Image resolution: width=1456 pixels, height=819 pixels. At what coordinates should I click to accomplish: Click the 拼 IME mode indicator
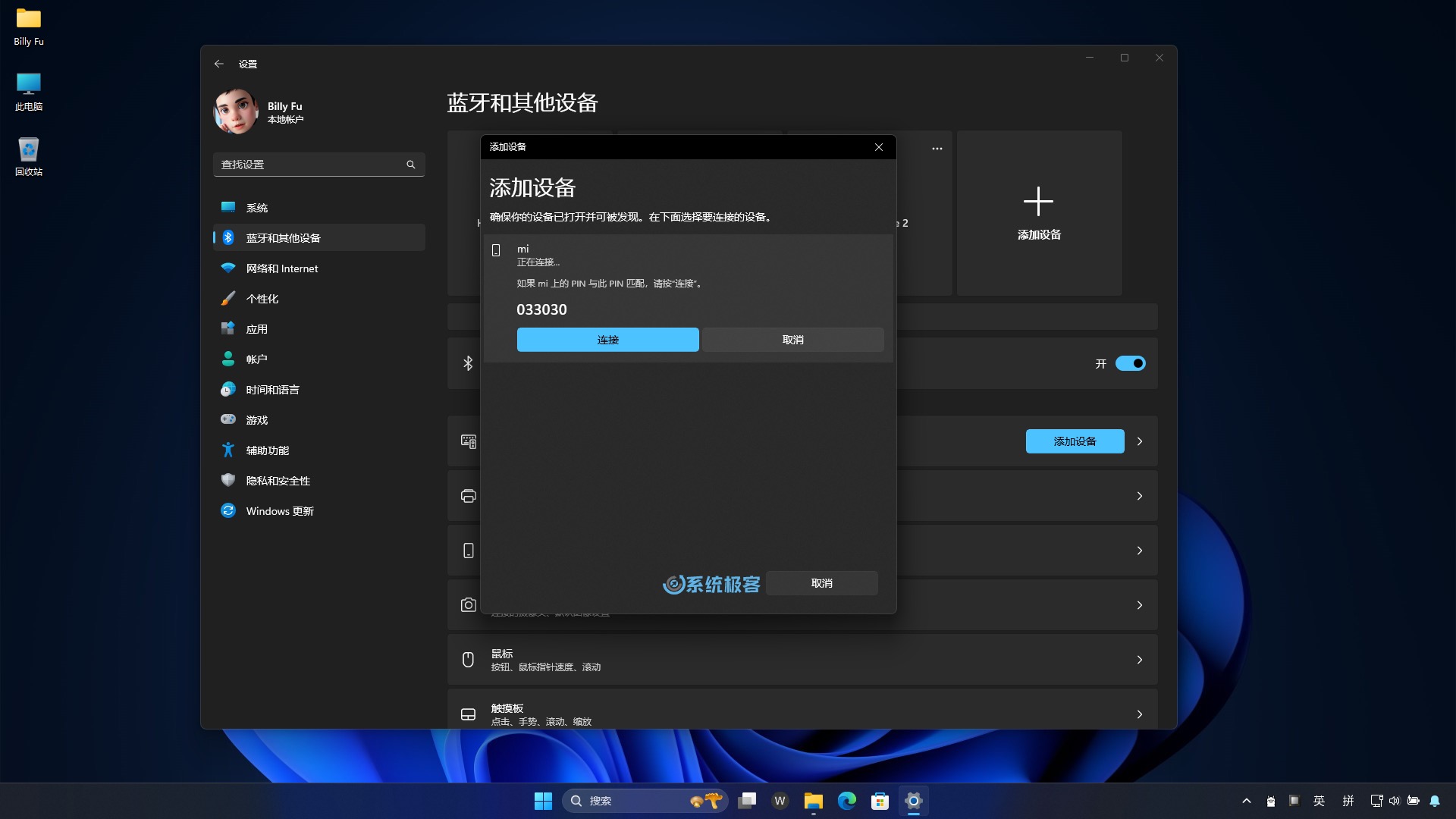pos(1348,801)
